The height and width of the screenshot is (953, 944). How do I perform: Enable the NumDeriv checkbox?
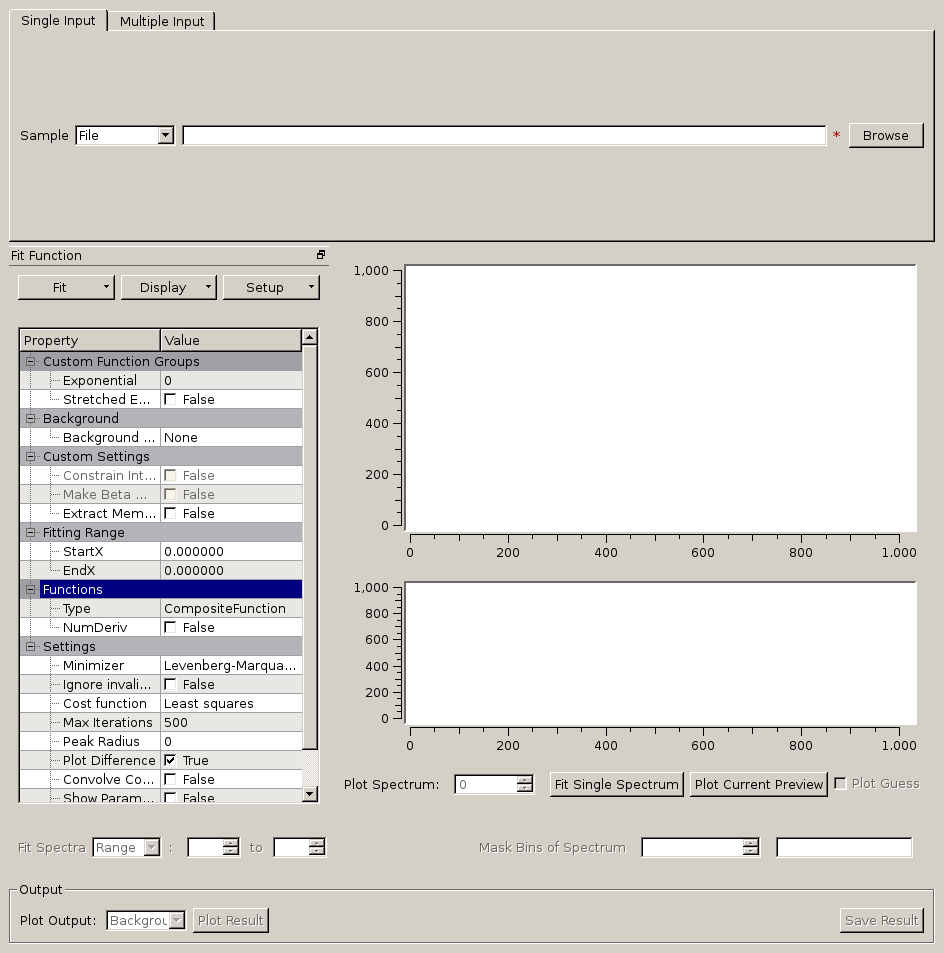(x=170, y=628)
